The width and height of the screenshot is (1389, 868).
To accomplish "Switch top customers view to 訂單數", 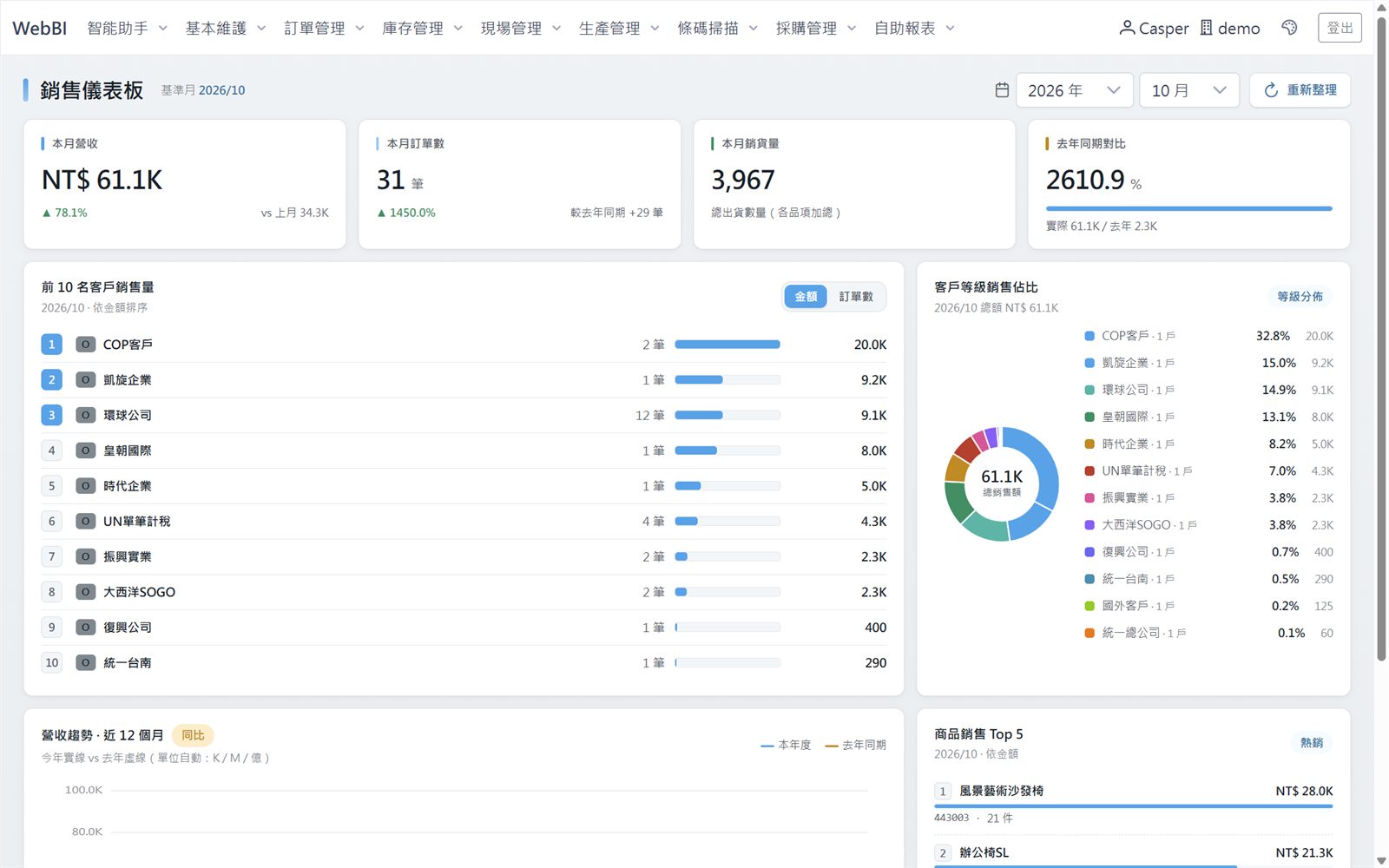I will point(856,297).
